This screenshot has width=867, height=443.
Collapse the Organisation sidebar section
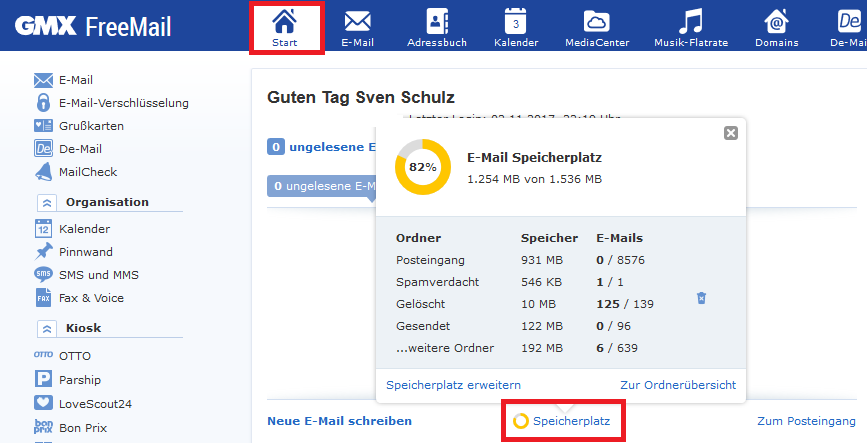click(46, 202)
